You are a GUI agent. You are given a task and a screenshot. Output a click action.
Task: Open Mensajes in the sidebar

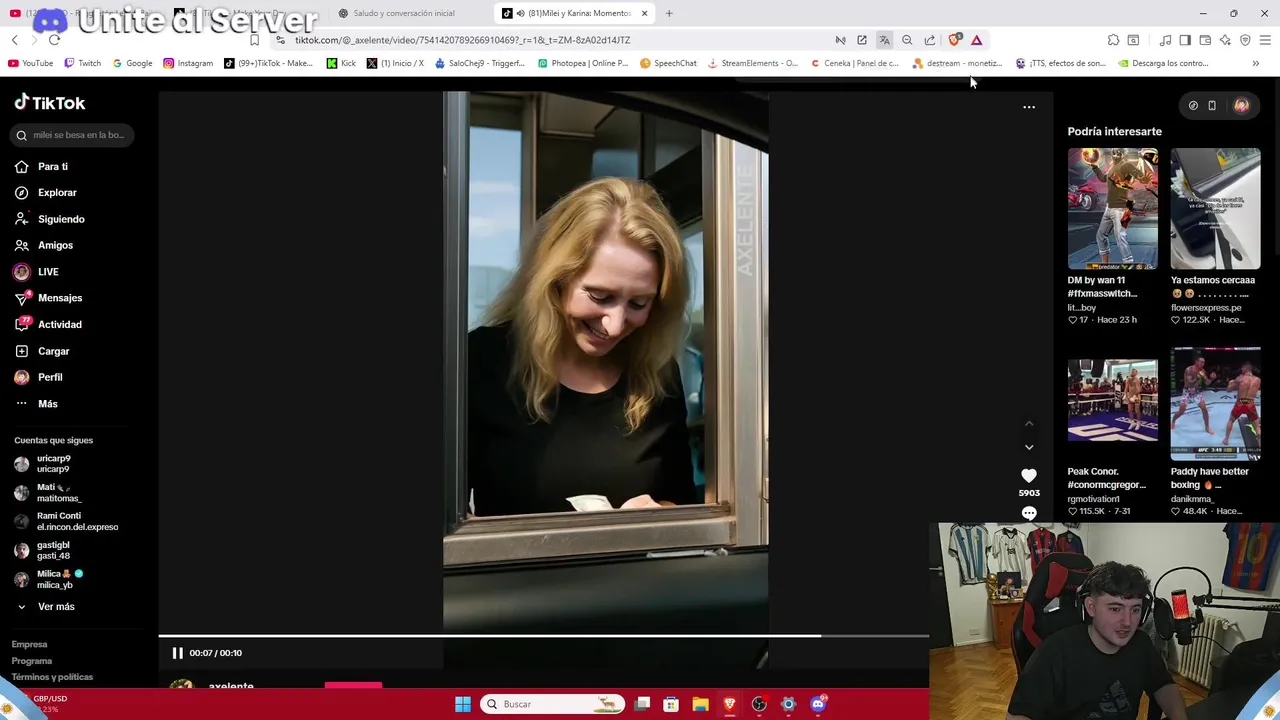click(x=49, y=298)
